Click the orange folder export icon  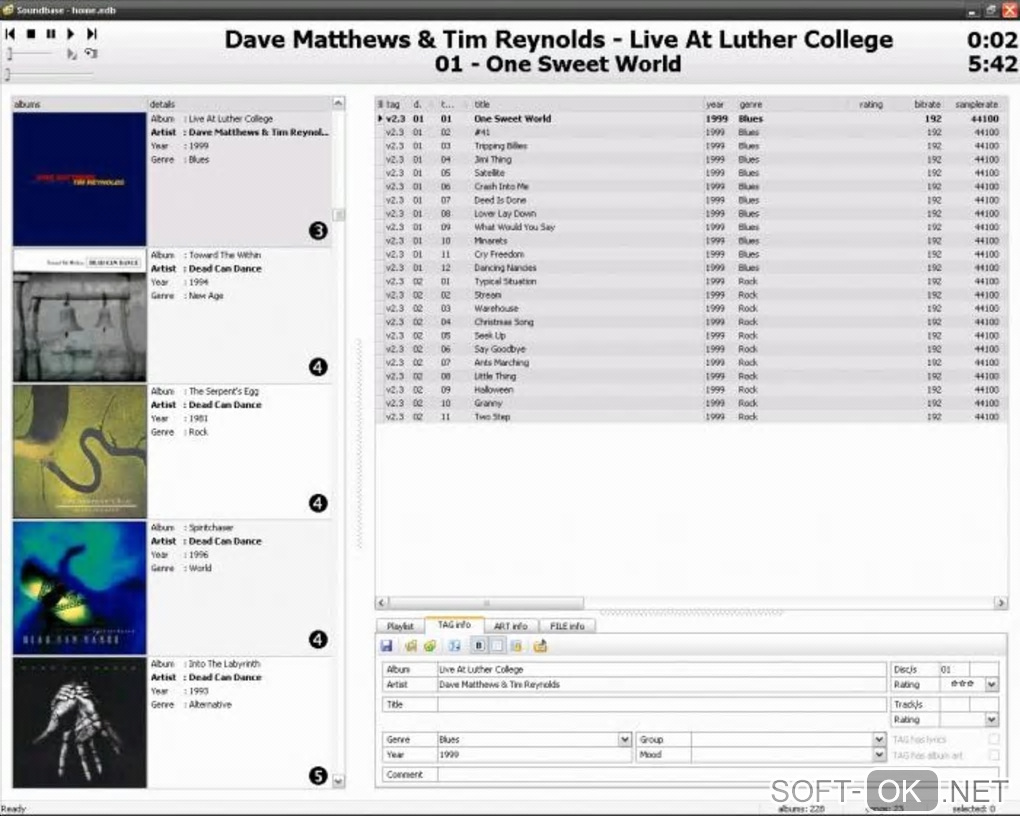(541, 646)
